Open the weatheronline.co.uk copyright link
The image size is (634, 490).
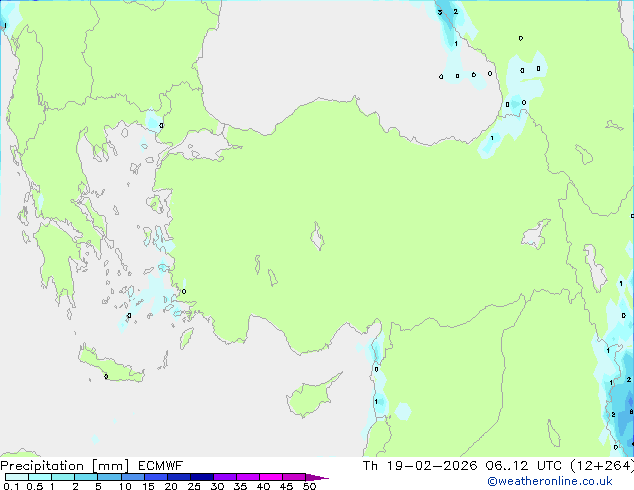point(550,481)
